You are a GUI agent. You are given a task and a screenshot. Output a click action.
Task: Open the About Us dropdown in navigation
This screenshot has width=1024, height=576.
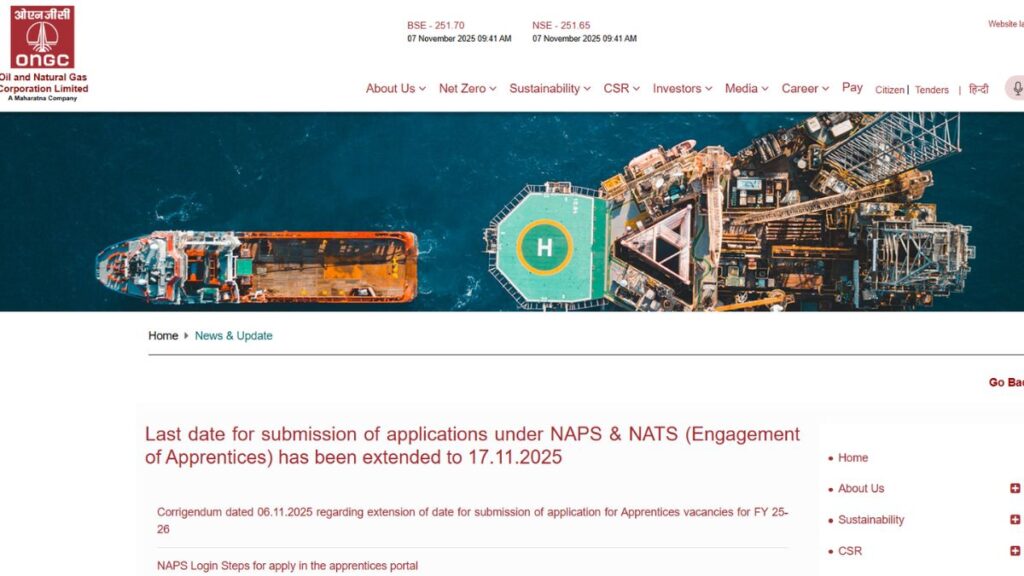394,88
